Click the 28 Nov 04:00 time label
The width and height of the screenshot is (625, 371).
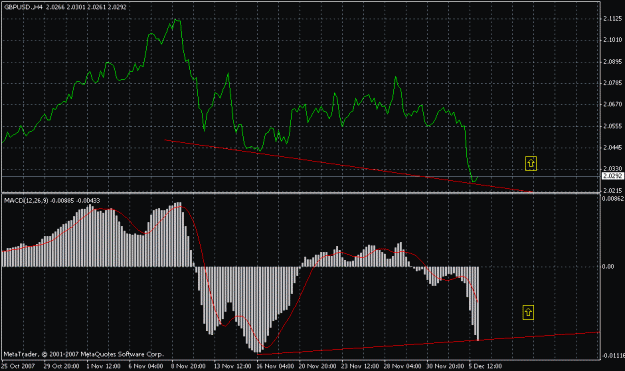tap(403, 366)
